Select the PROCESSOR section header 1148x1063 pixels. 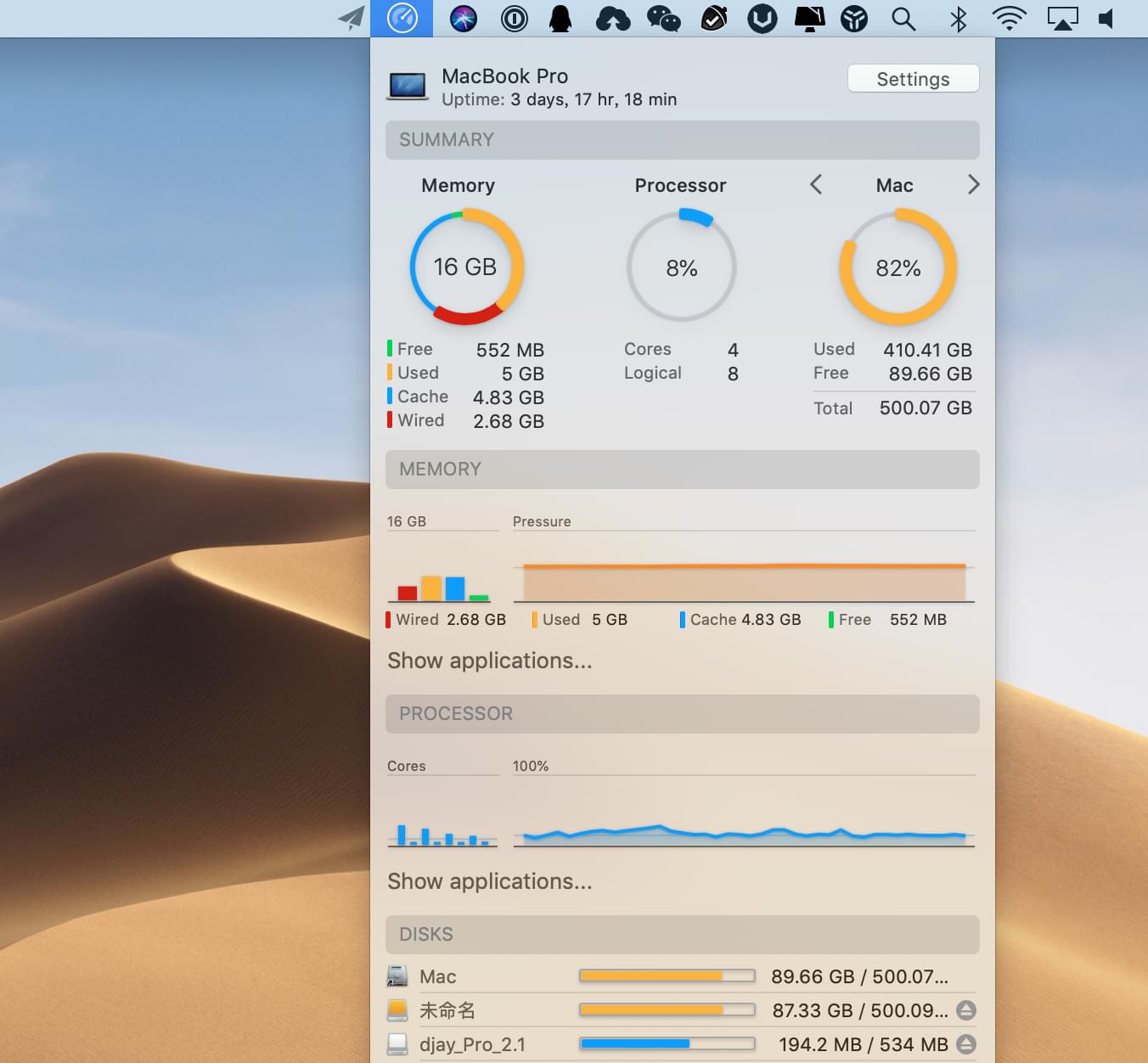click(x=683, y=714)
